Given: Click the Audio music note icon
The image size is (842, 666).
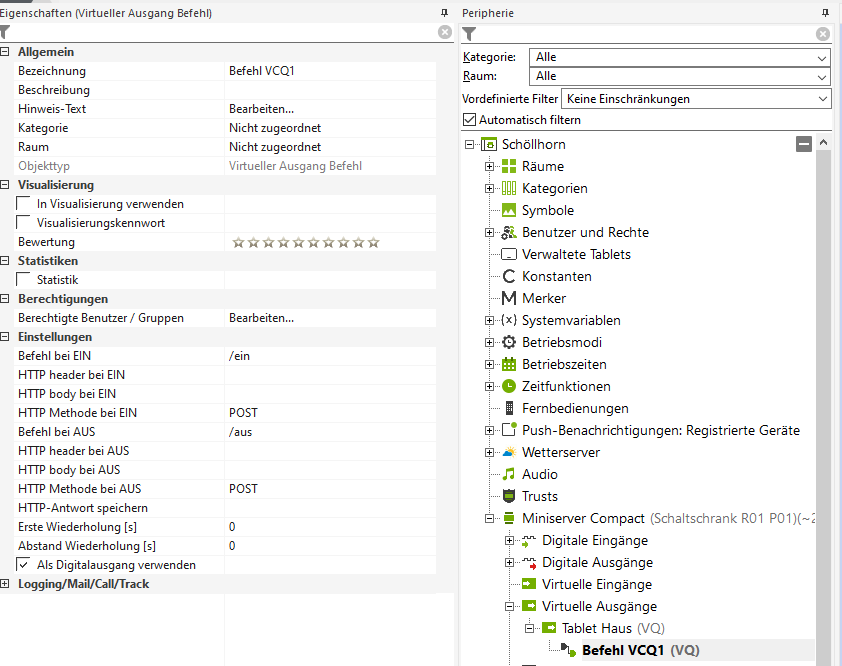Looking at the screenshot, I should pyautogui.click(x=509, y=474).
